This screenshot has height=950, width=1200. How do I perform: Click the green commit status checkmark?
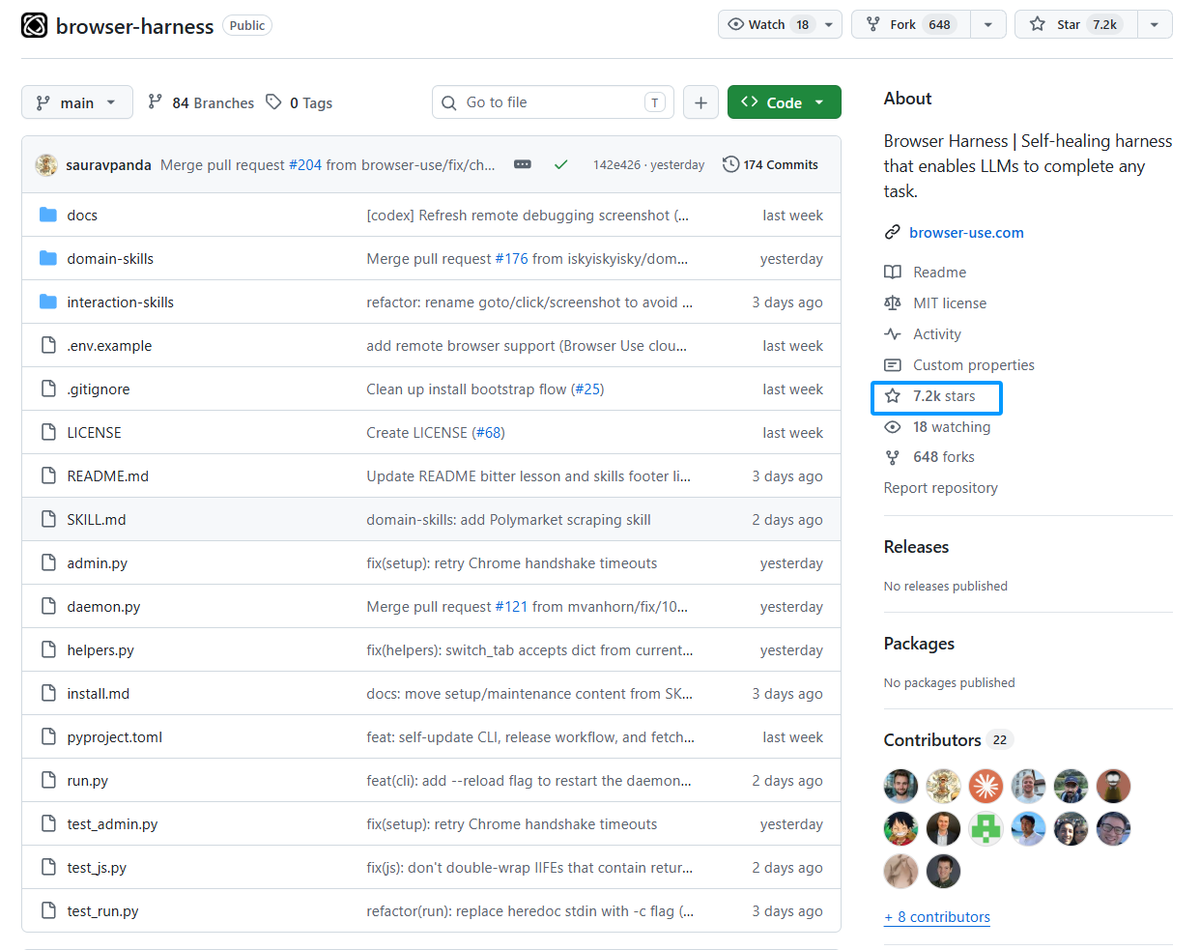click(560, 165)
